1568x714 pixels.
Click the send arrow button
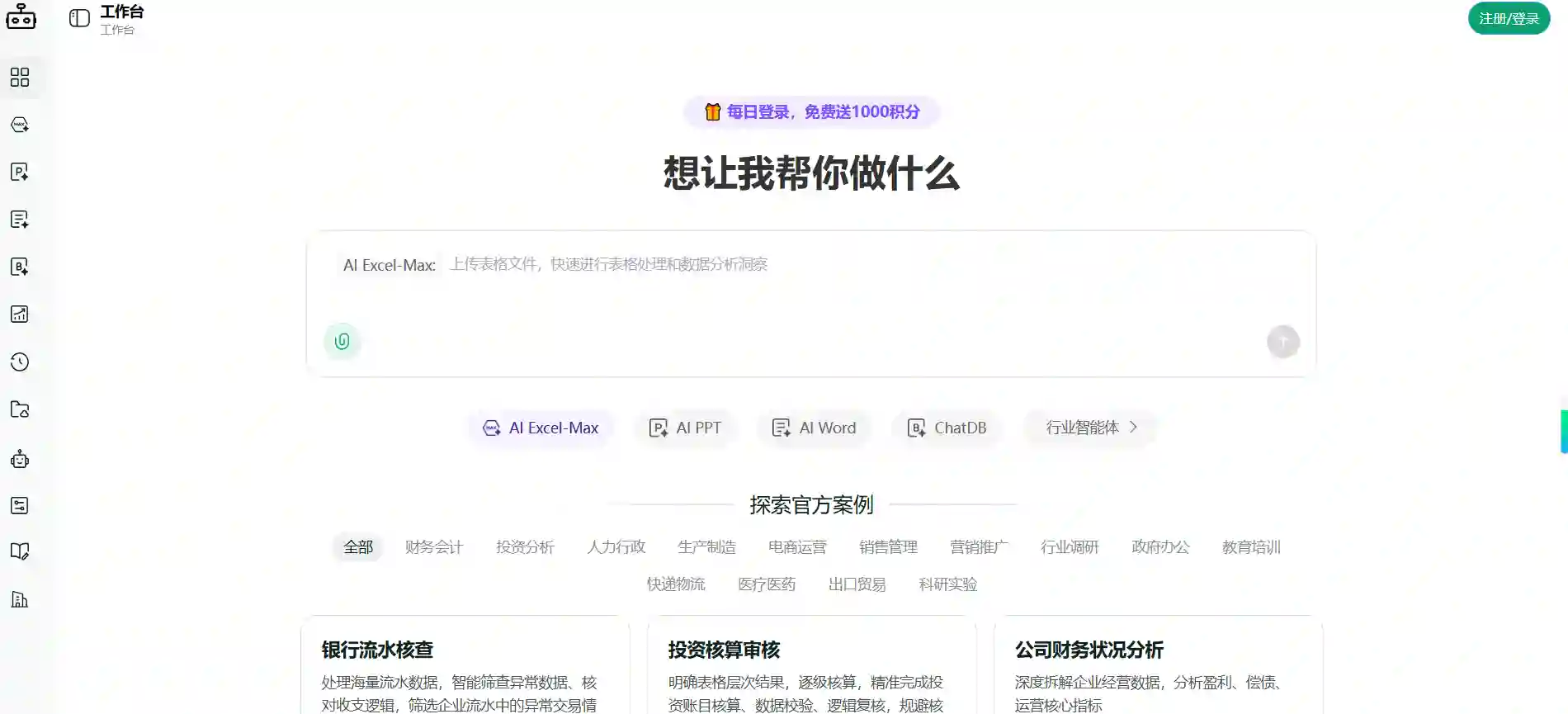coord(1283,342)
